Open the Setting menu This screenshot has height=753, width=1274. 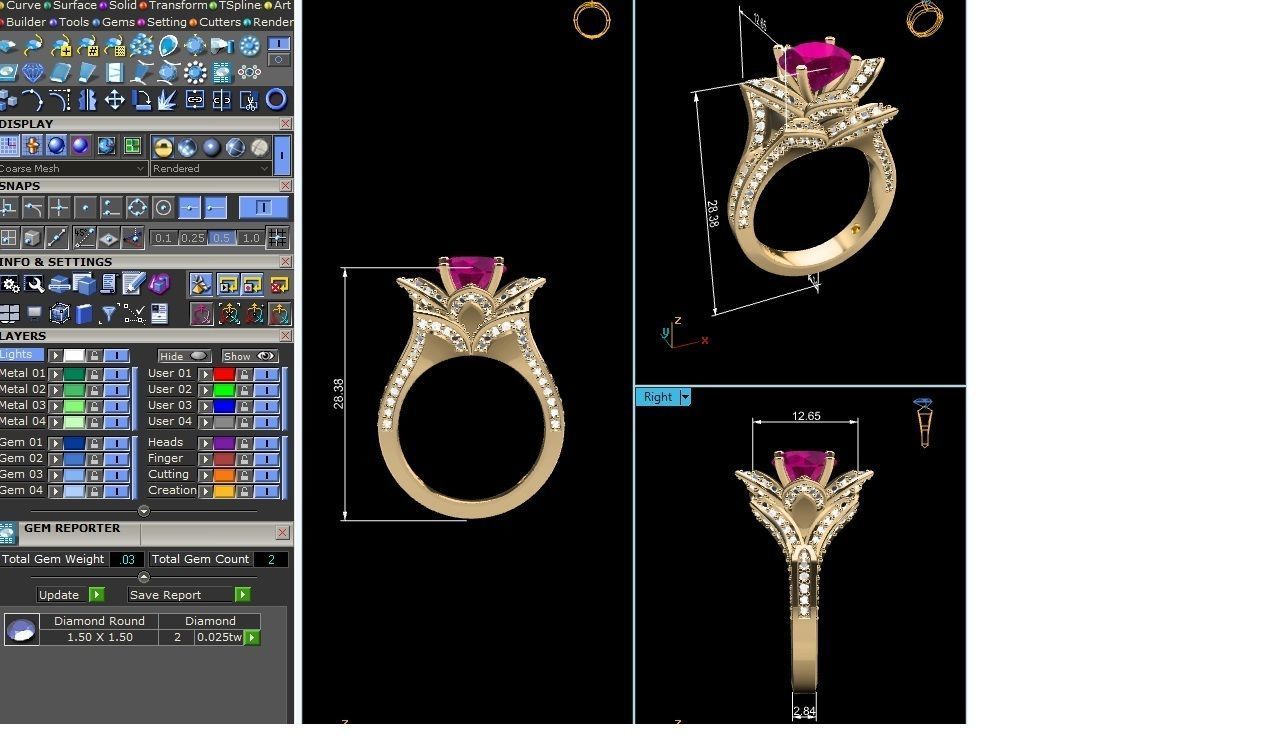[166, 22]
